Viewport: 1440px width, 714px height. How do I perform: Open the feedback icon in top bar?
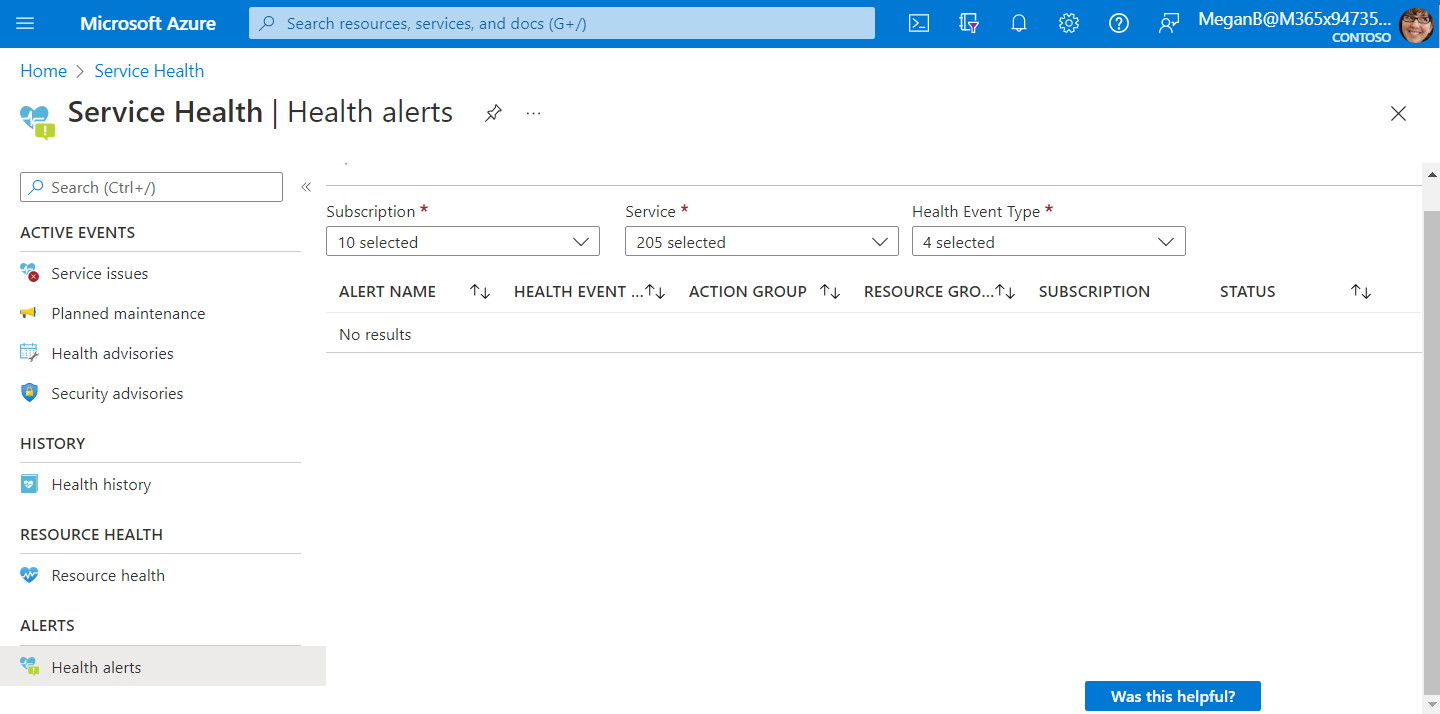[1169, 23]
